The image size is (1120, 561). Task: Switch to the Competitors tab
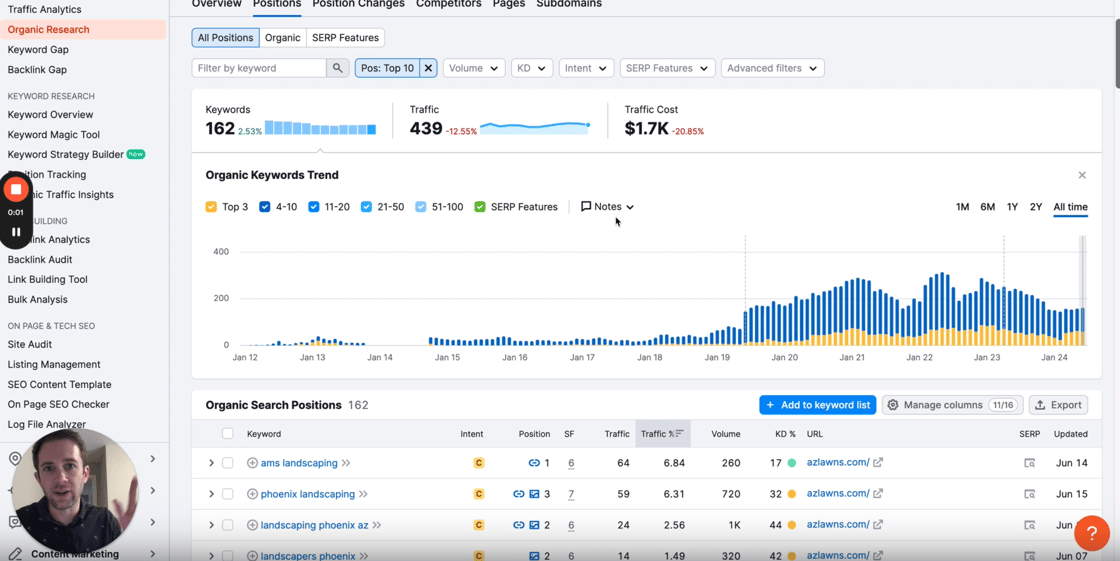pyautogui.click(x=448, y=4)
